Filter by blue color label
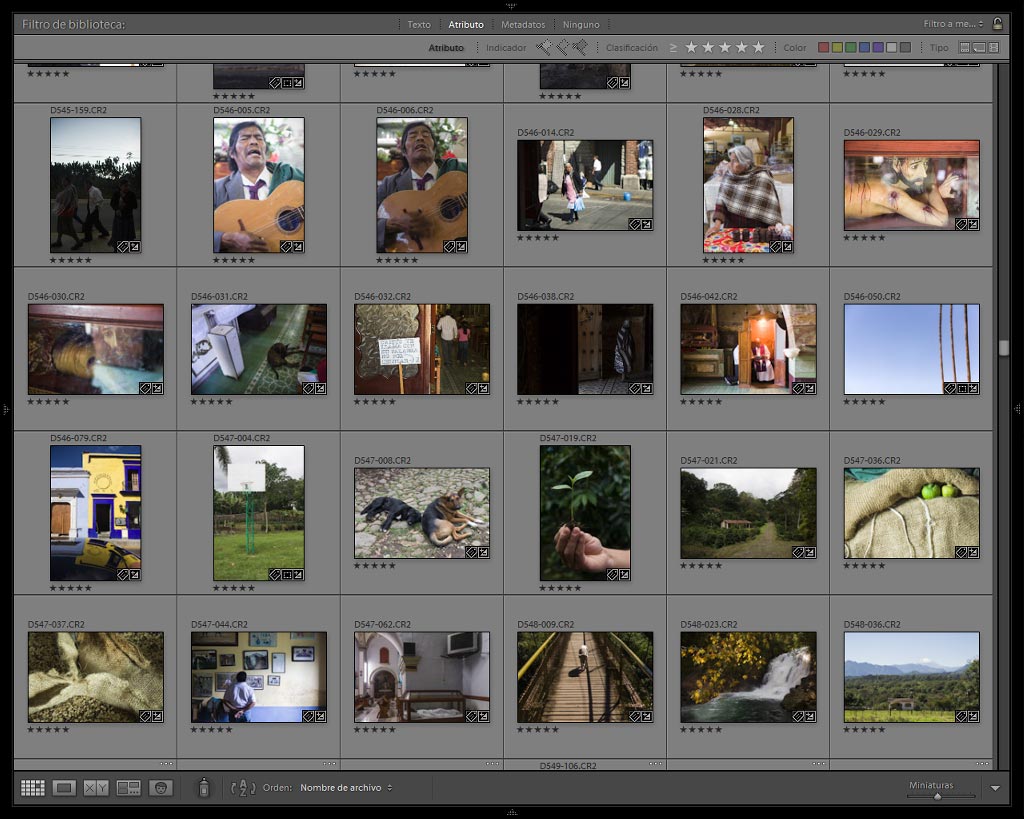Screen dimensions: 1024x819 [864, 47]
